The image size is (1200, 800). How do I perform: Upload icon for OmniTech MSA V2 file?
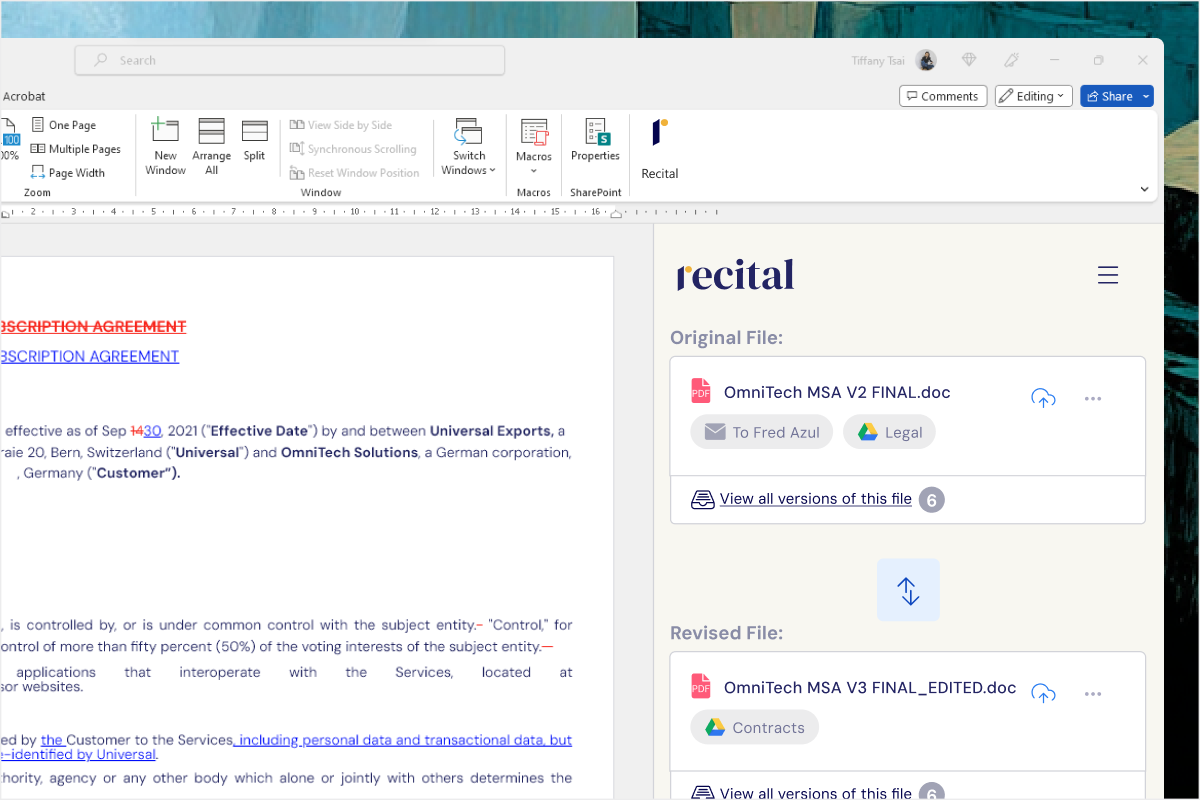coord(1043,398)
